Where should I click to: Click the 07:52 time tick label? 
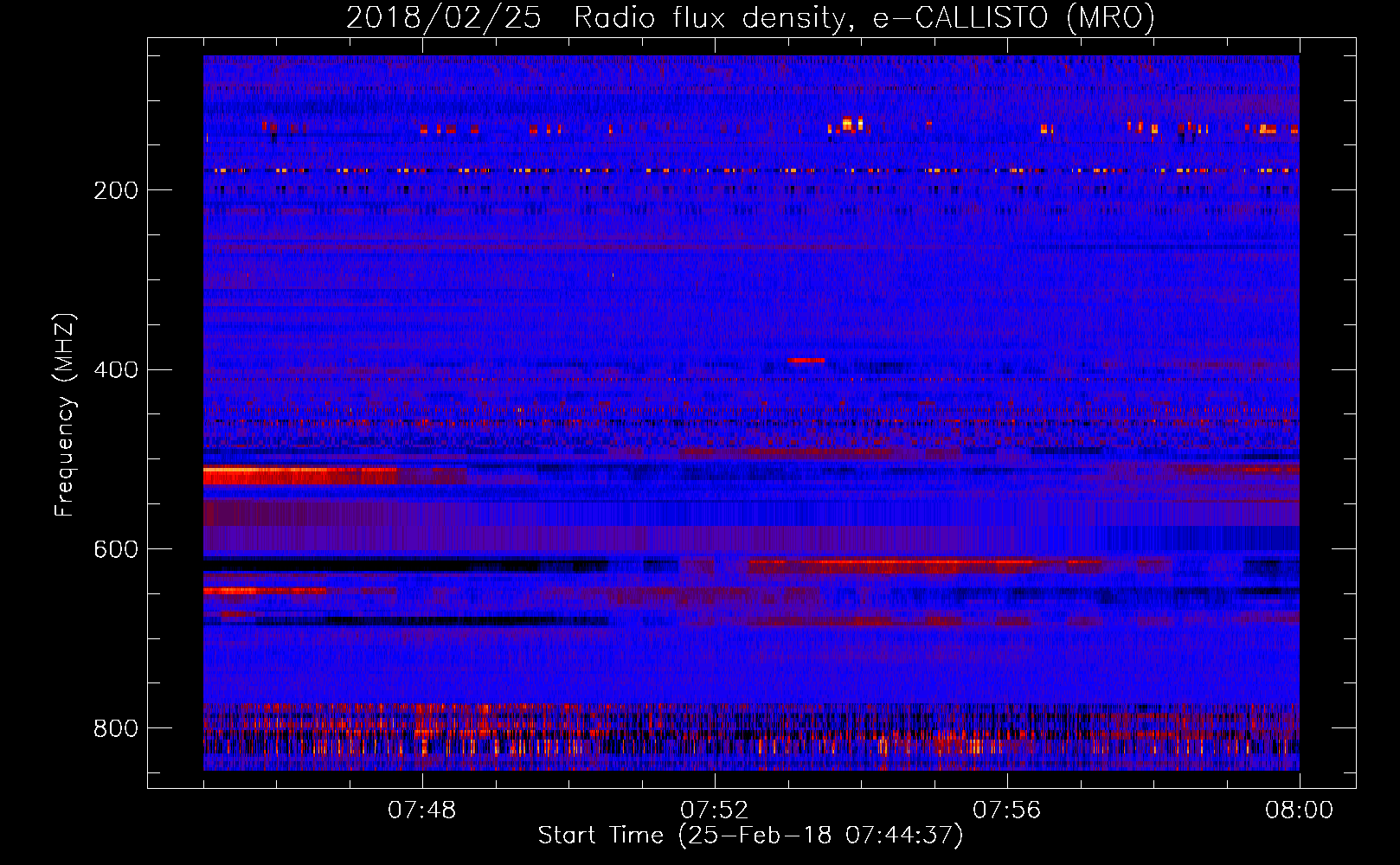pos(715,811)
